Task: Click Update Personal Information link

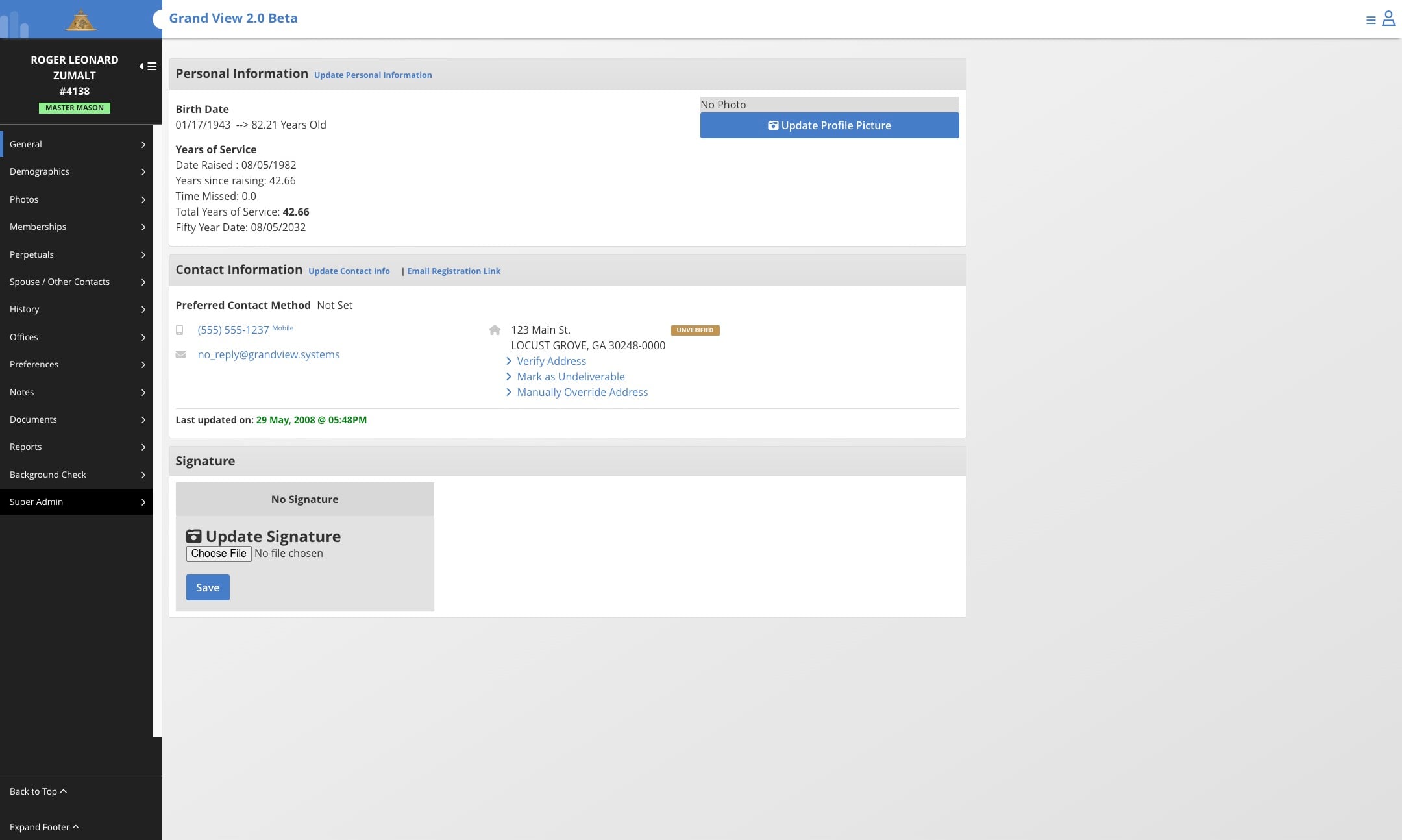Action: (x=373, y=75)
